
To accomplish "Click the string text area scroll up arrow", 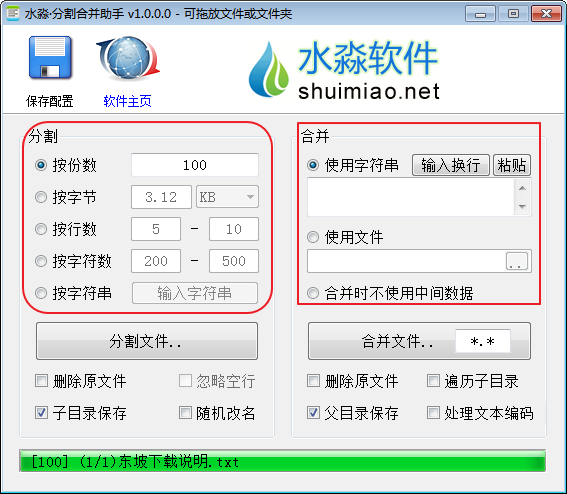I will (x=522, y=188).
